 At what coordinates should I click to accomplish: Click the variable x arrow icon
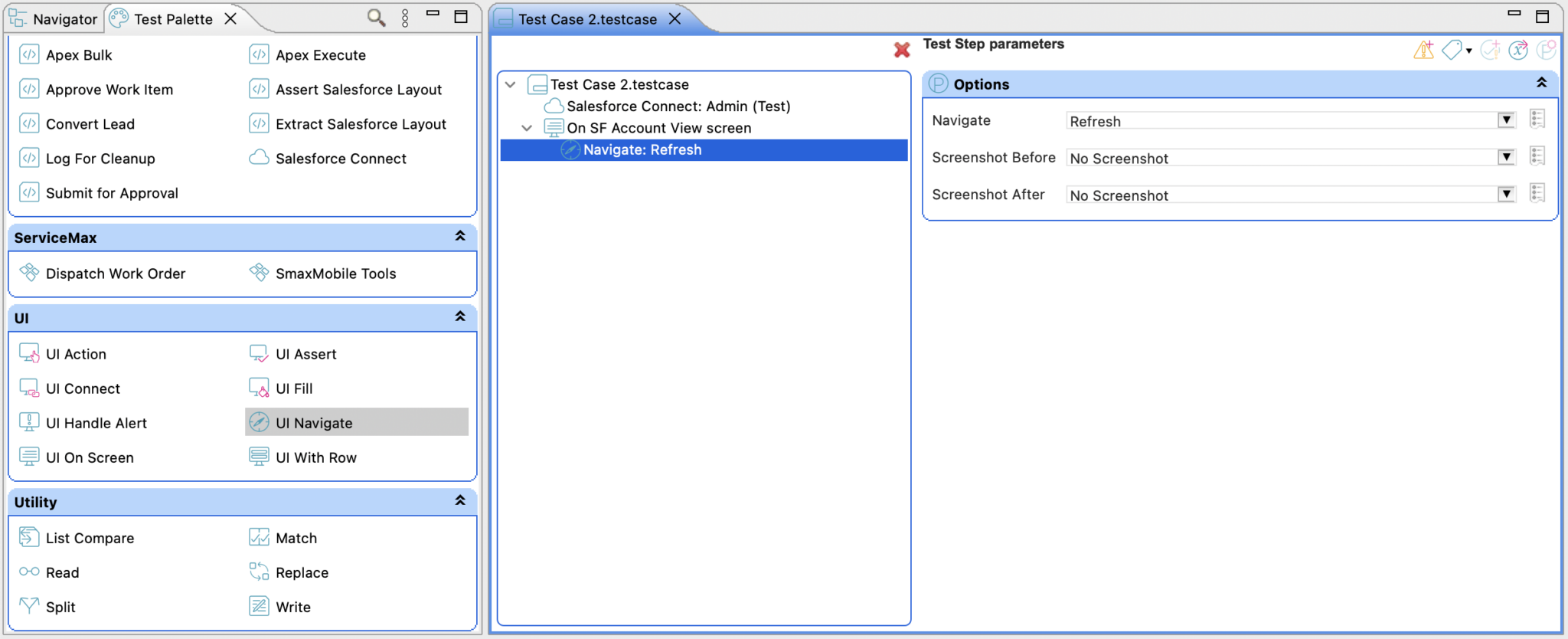pyautogui.click(x=1518, y=51)
